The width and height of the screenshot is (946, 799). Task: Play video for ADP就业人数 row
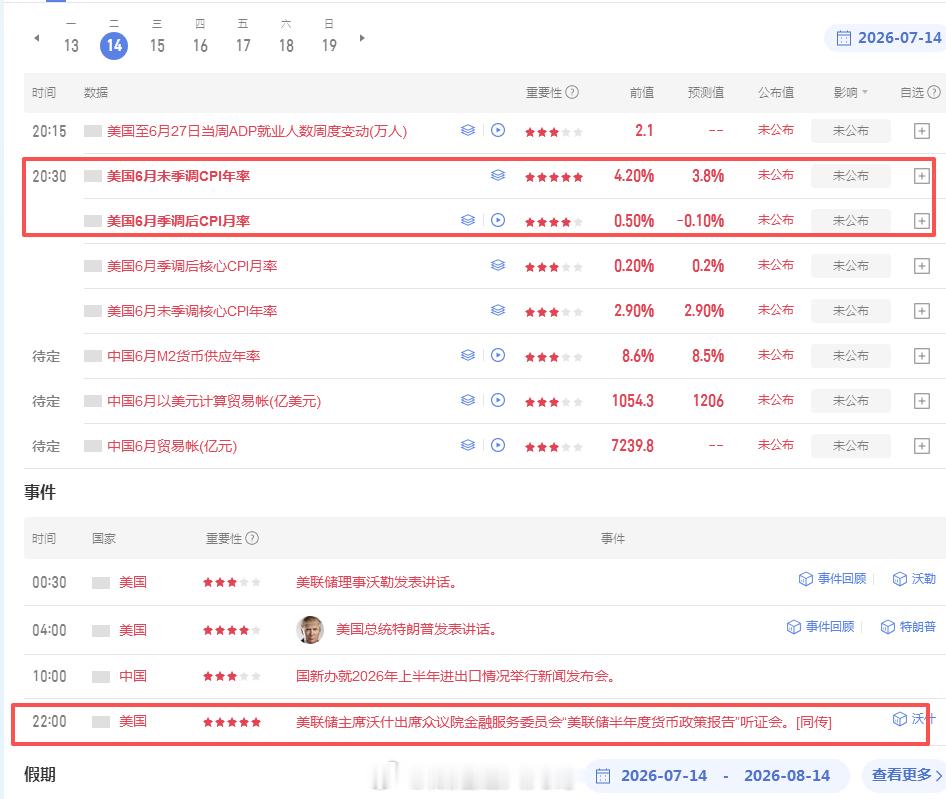[x=498, y=130]
